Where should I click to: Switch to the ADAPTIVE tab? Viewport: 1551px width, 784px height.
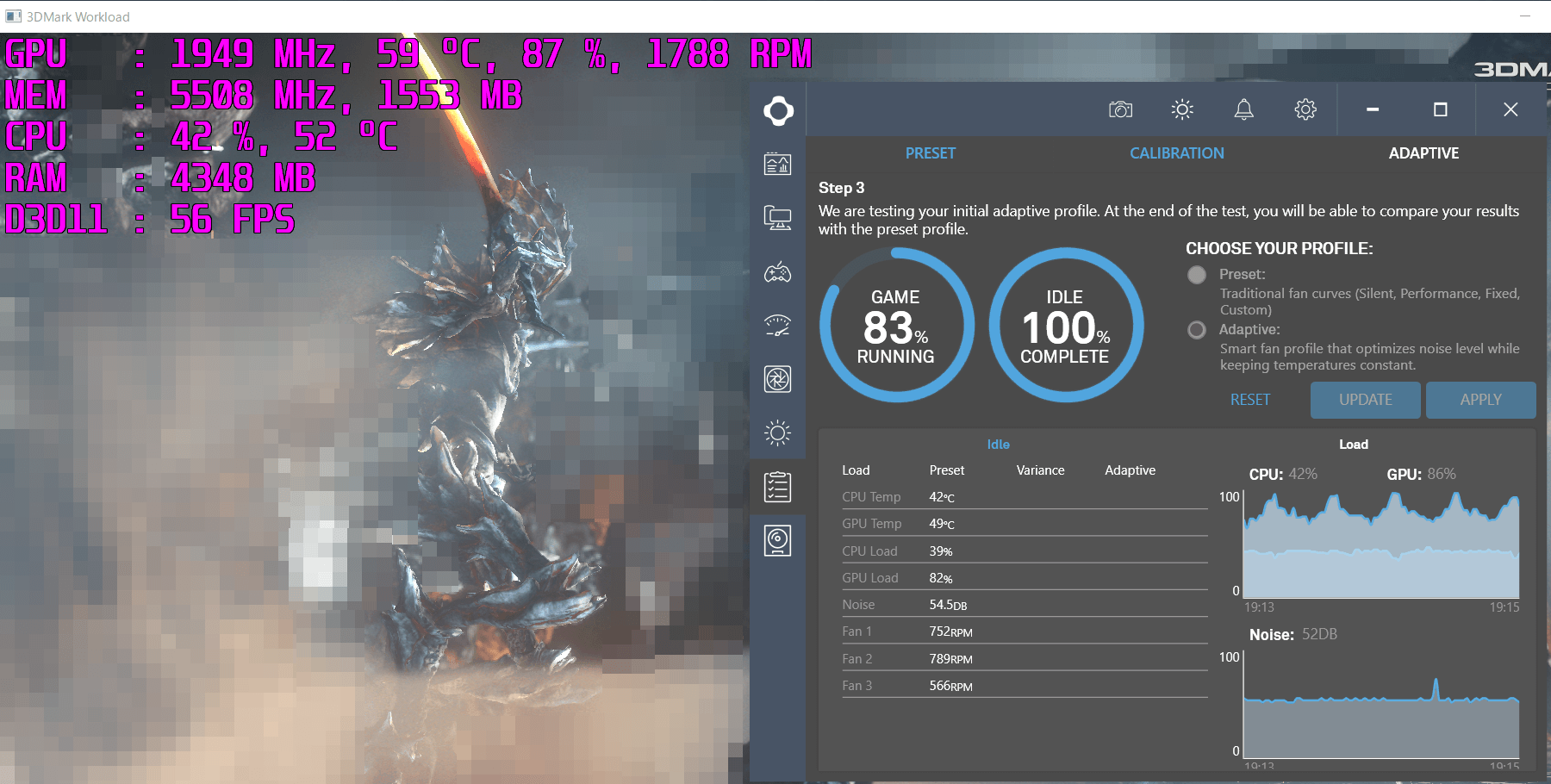[x=1423, y=153]
